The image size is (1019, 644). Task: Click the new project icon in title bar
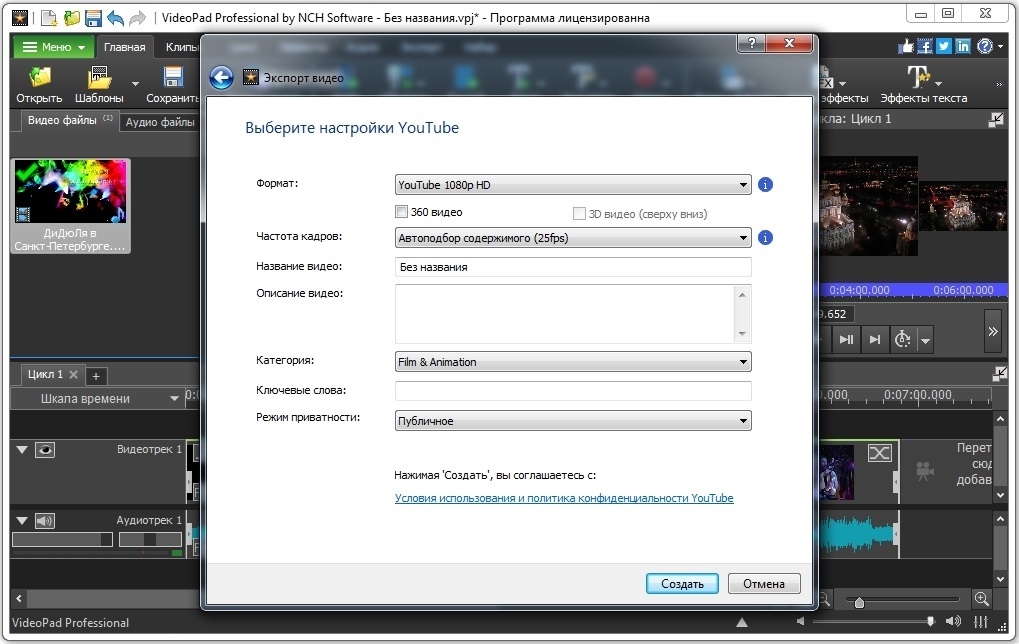(x=49, y=18)
